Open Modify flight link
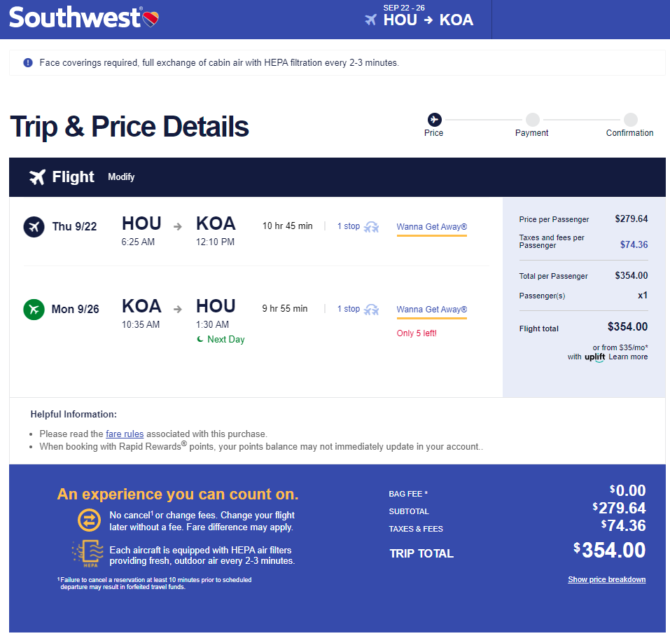Image resolution: width=670 pixels, height=636 pixels. [121, 177]
